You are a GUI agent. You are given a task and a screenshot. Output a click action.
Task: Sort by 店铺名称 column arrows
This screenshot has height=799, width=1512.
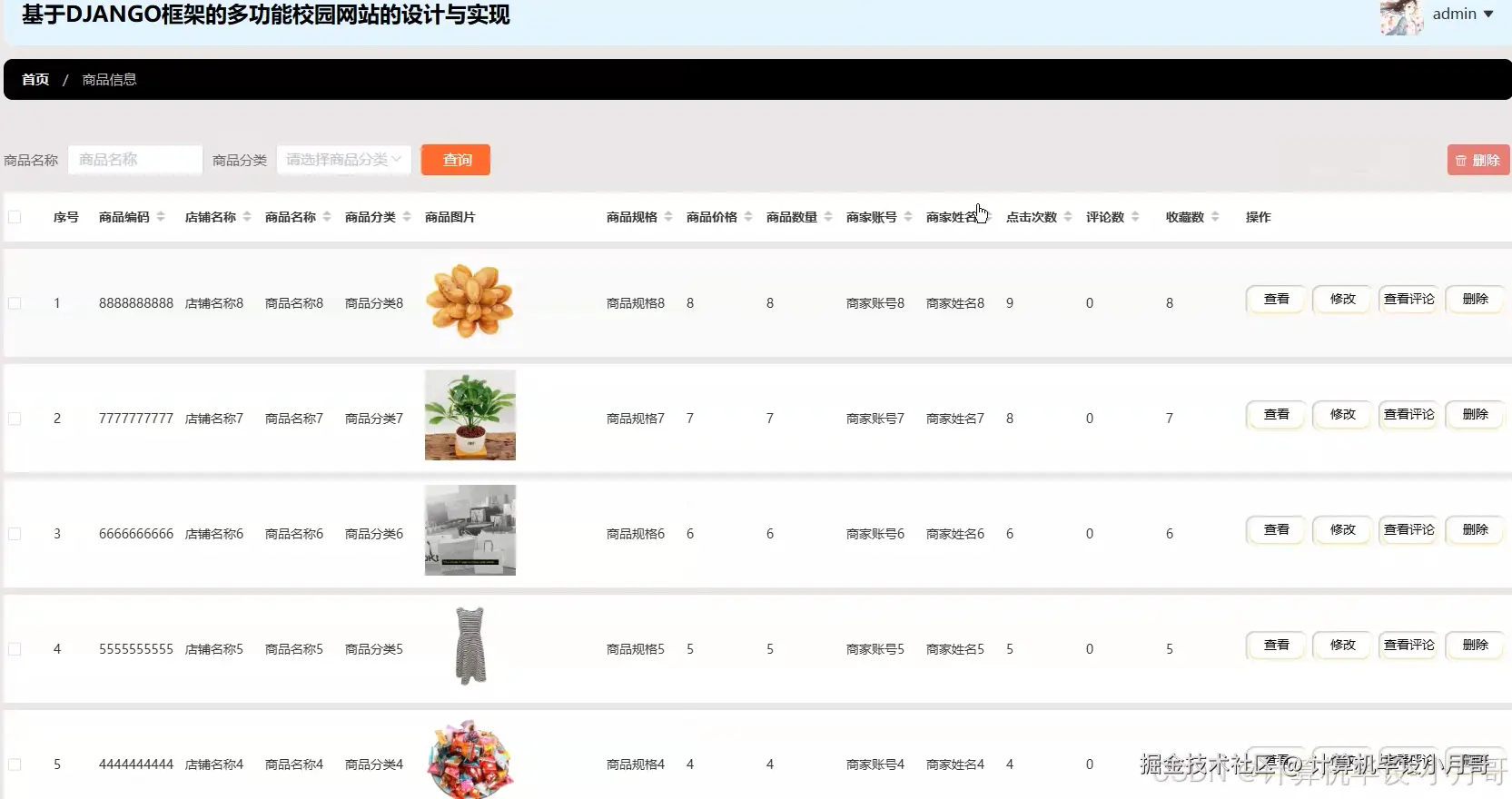point(247,217)
